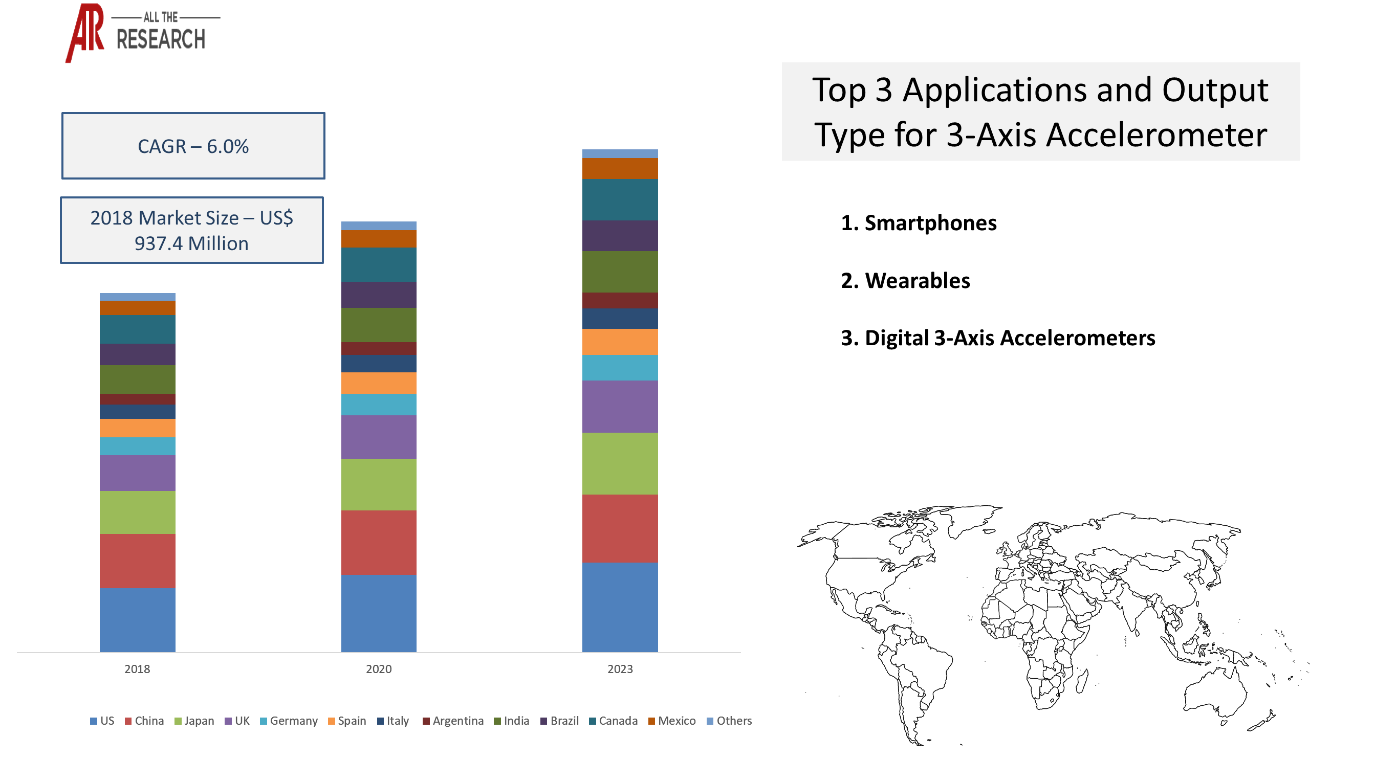1375x782 pixels.
Task: Toggle the India series visibility
Action: point(496,720)
